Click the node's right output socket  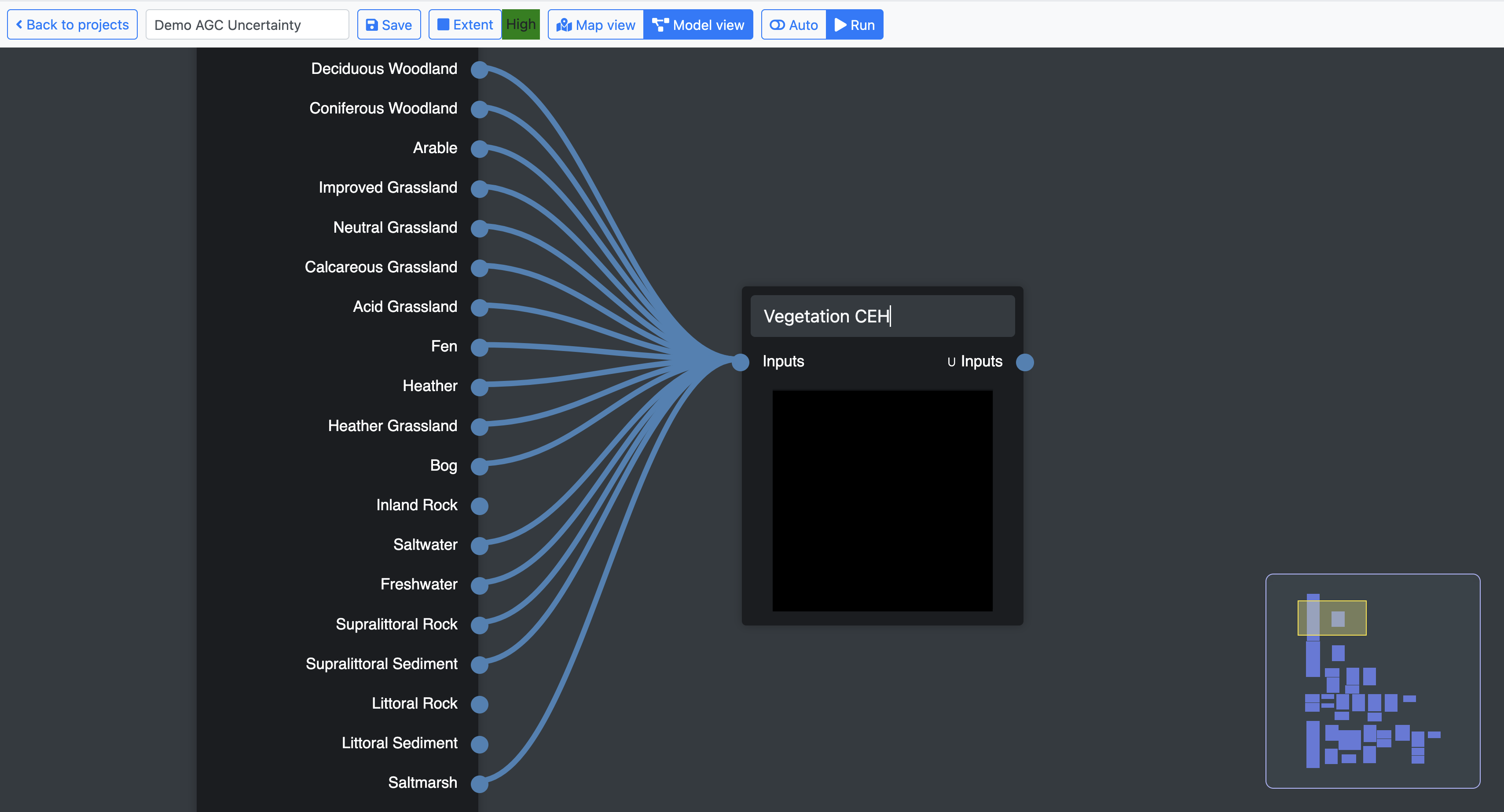(x=1025, y=362)
